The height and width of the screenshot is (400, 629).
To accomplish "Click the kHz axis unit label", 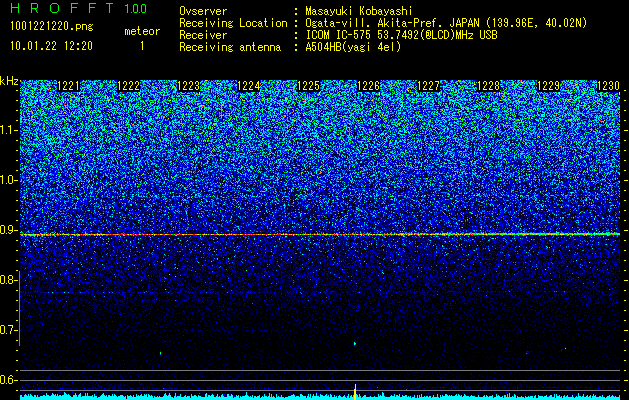I will pos(9,81).
